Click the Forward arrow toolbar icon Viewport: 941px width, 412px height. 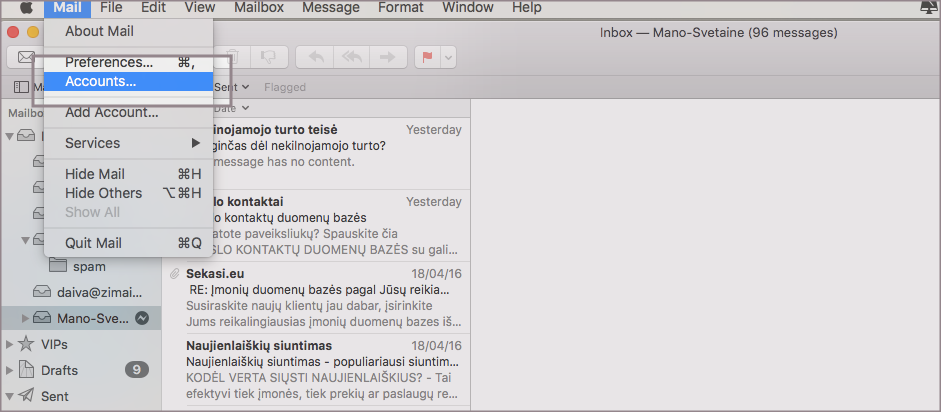(x=386, y=57)
